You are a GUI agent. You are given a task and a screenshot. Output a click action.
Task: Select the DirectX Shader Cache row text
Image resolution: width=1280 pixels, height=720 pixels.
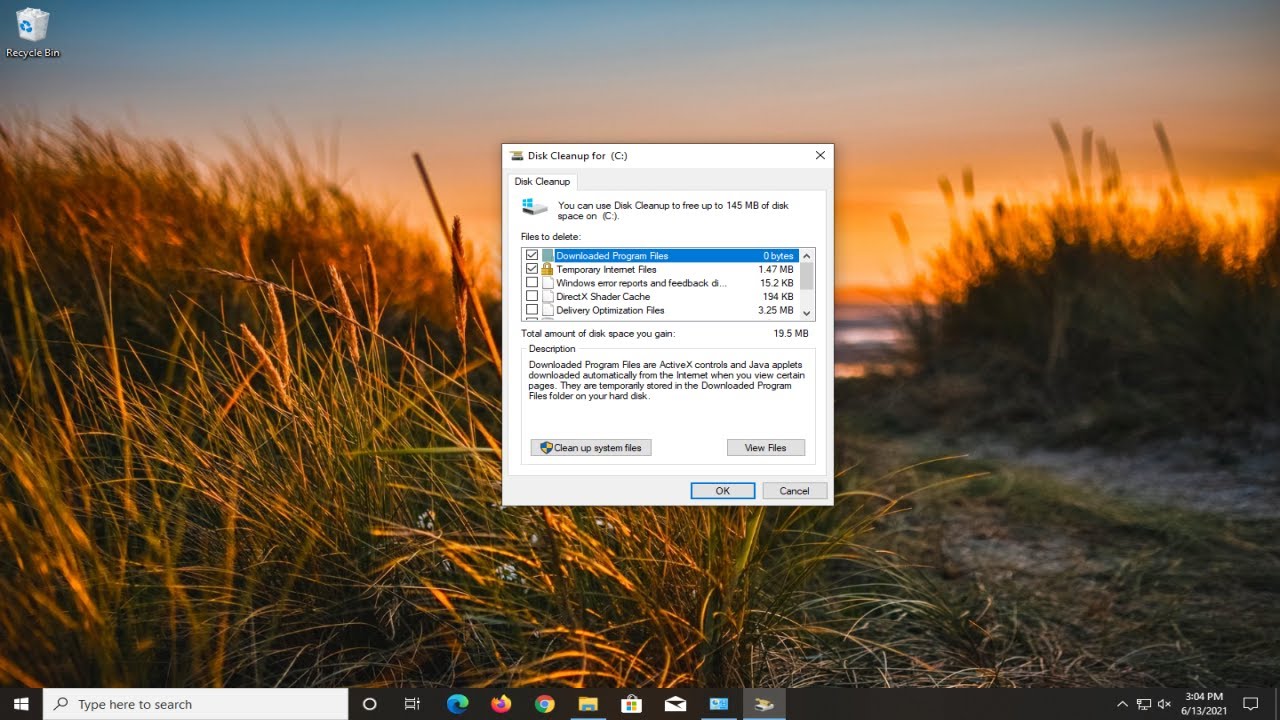[603, 297]
